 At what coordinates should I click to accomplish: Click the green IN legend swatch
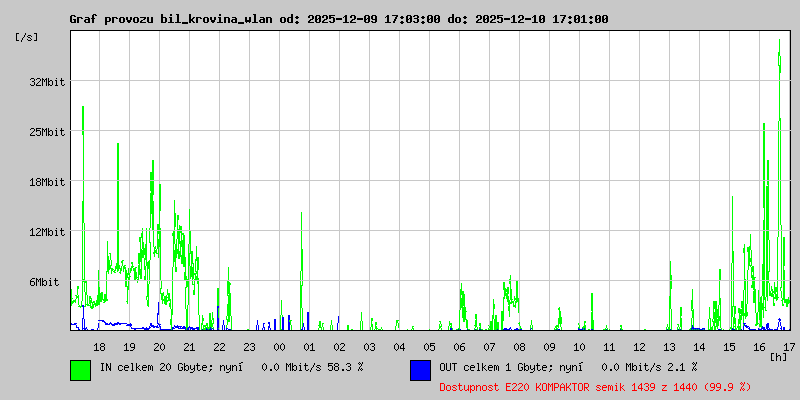[x=80, y=369]
